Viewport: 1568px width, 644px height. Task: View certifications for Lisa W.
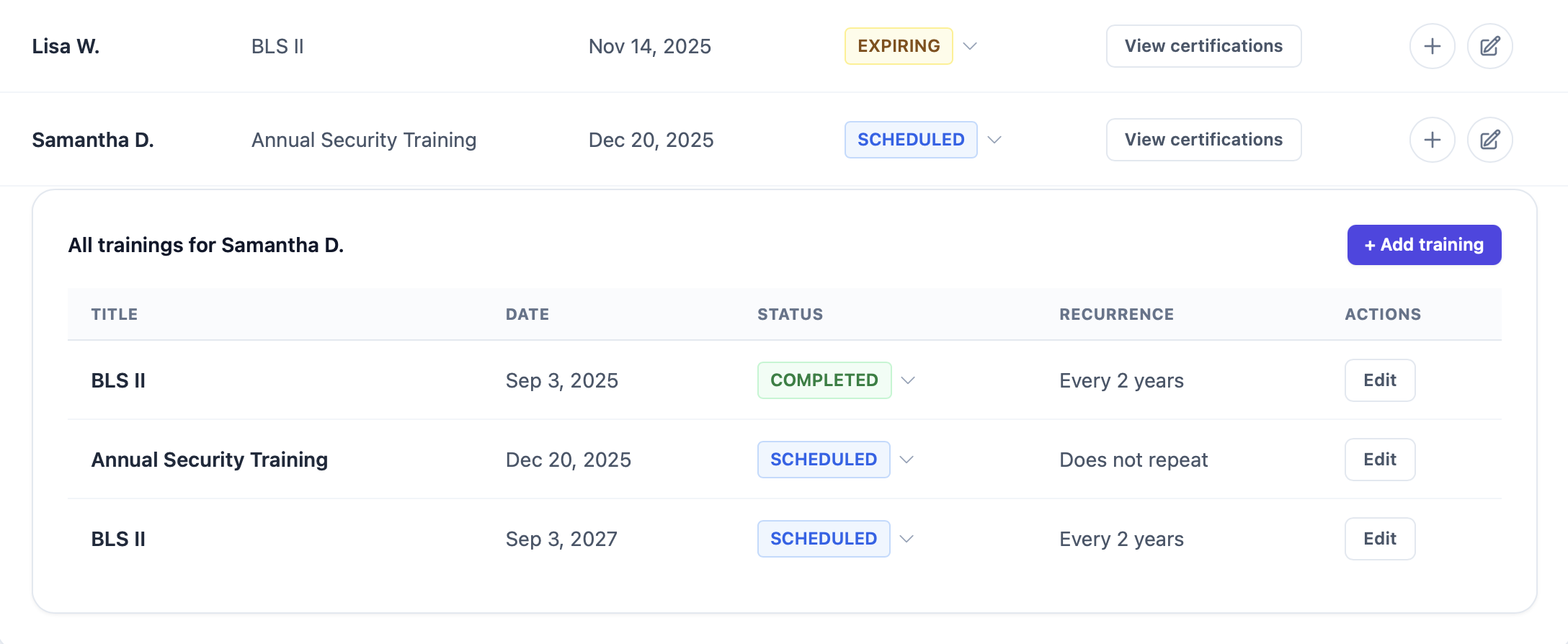pyautogui.click(x=1203, y=46)
